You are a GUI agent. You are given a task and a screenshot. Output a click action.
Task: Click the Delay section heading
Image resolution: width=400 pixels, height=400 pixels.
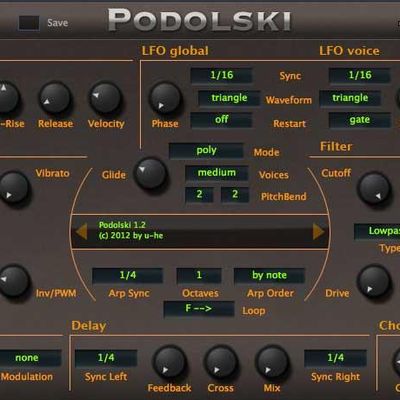pyautogui.click(x=89, y=326)
